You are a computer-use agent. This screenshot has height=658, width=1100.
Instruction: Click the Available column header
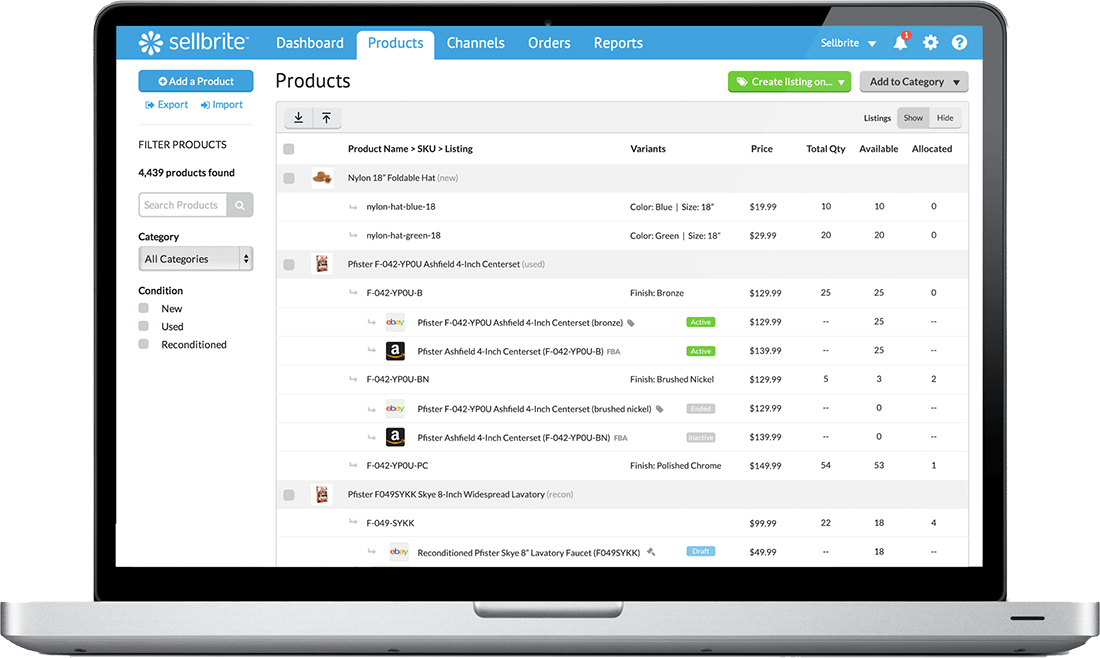878,149
